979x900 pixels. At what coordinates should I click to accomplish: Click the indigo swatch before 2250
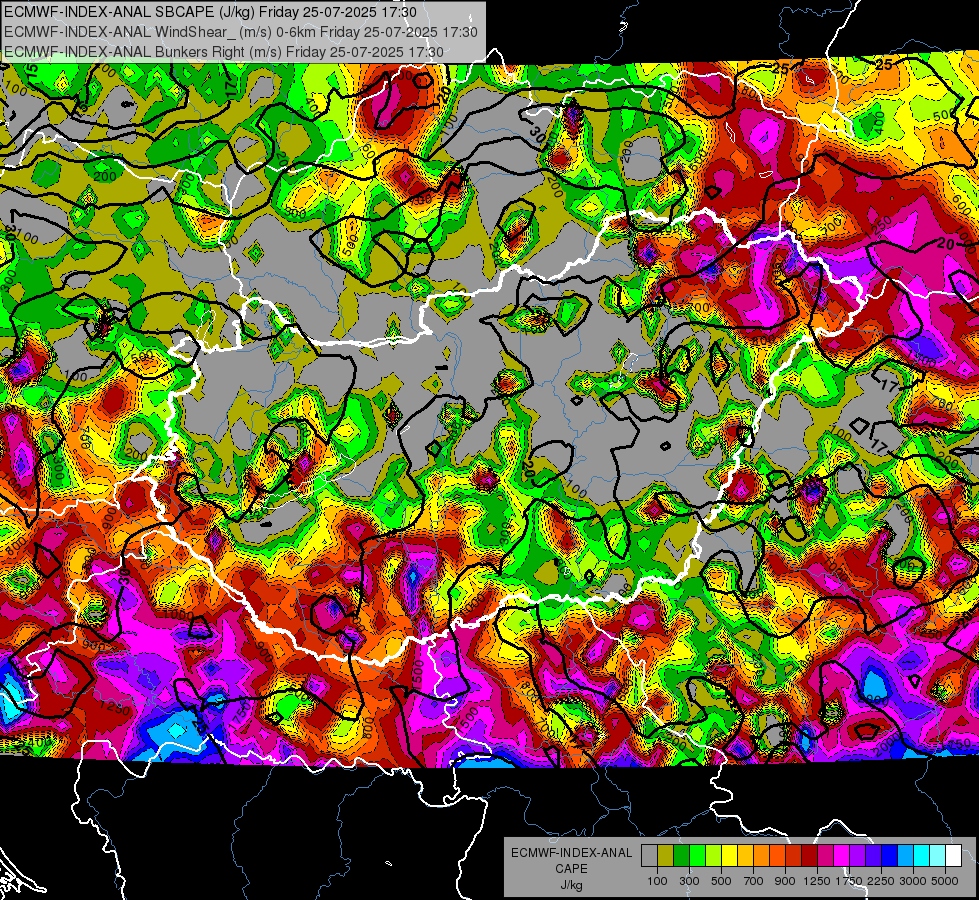tap(873, 856)
